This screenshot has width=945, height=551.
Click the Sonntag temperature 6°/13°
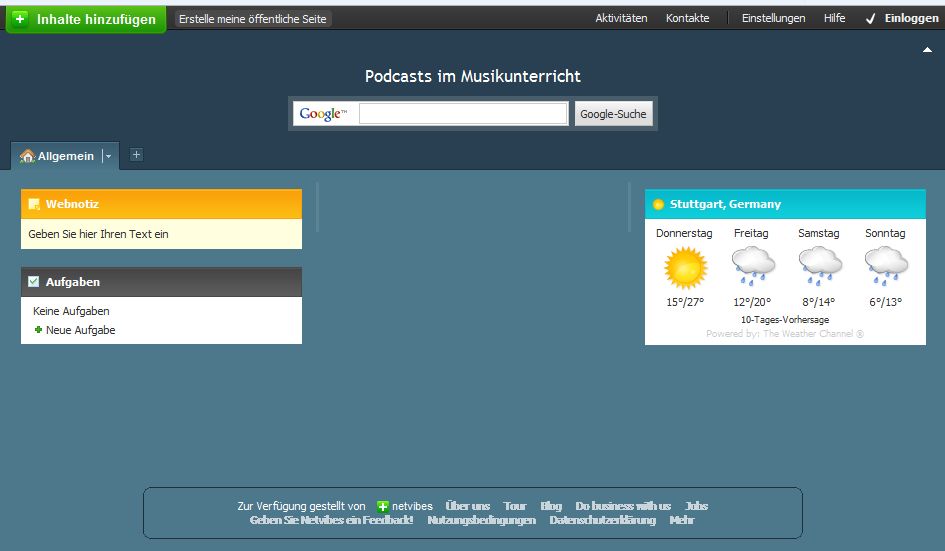click(x=885, y=302)
